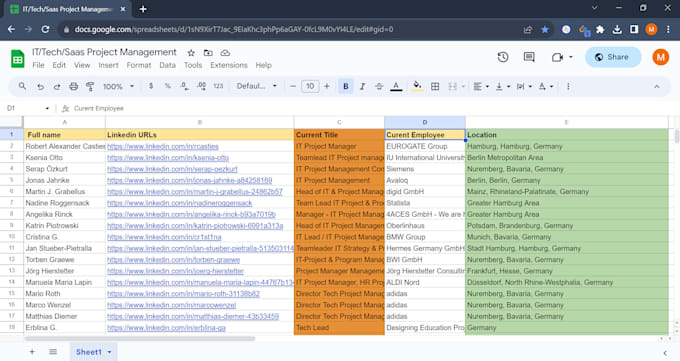Decrease decimal places

pos(184,86)
